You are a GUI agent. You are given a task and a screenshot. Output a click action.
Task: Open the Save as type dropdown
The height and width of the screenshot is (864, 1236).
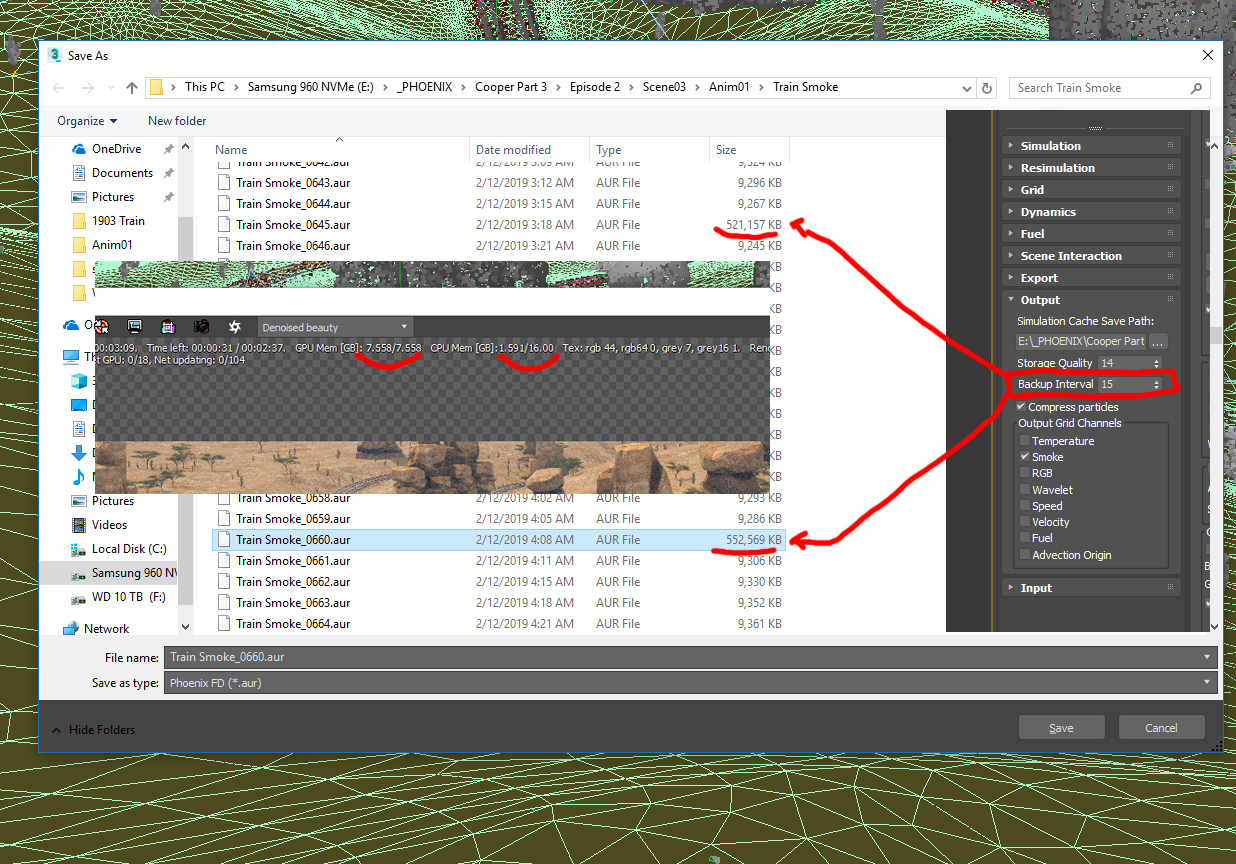[690, 683]
